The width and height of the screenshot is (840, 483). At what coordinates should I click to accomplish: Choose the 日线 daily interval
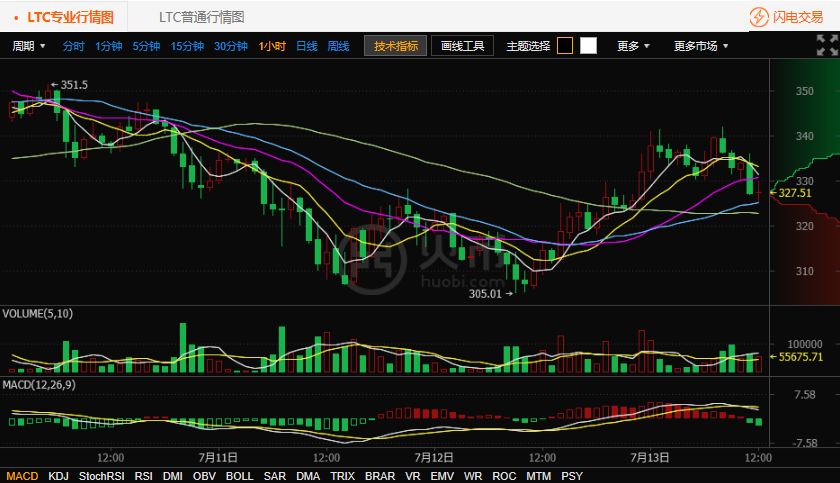(306, 46)
